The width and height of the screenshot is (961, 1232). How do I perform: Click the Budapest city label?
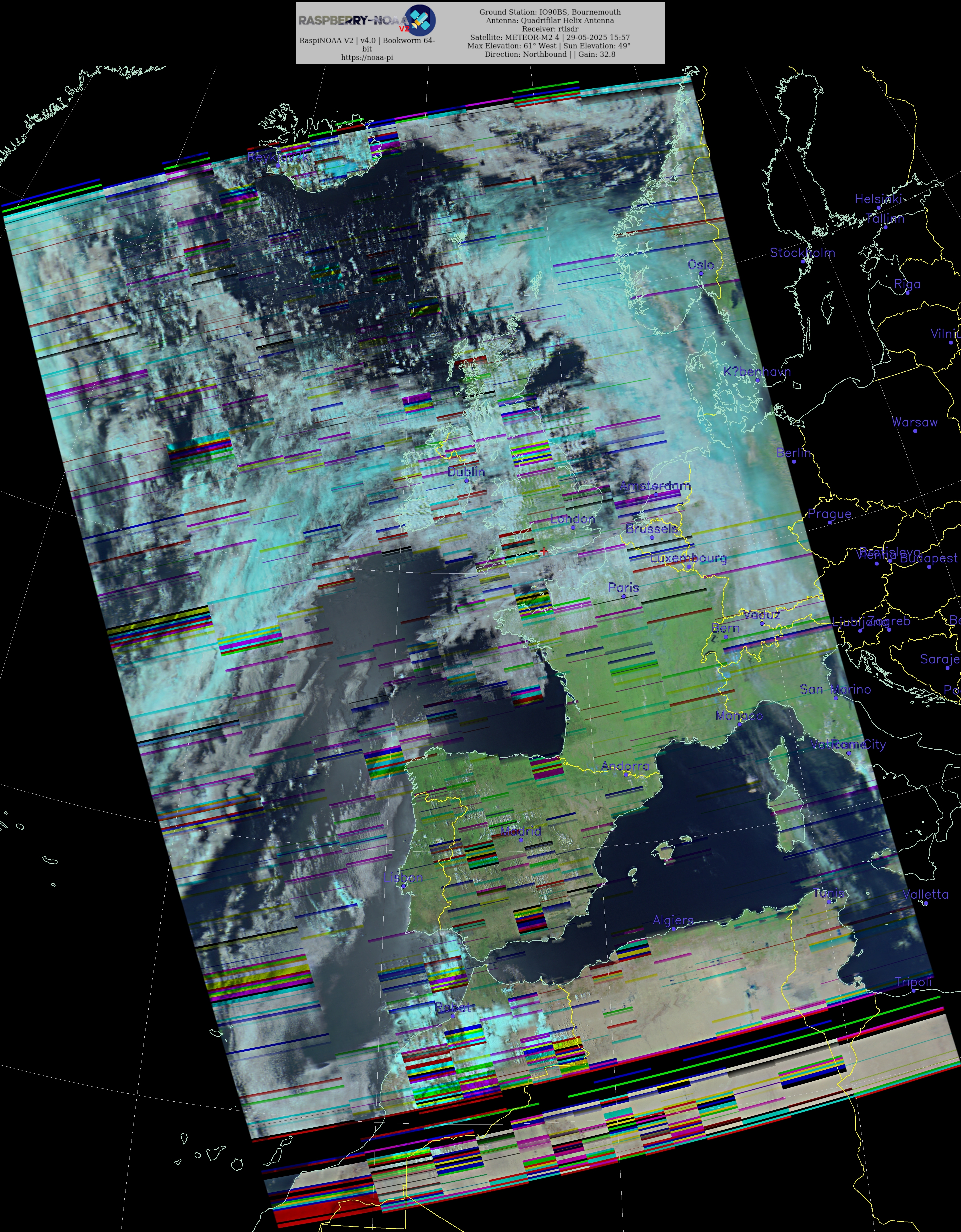pos(928,558)
